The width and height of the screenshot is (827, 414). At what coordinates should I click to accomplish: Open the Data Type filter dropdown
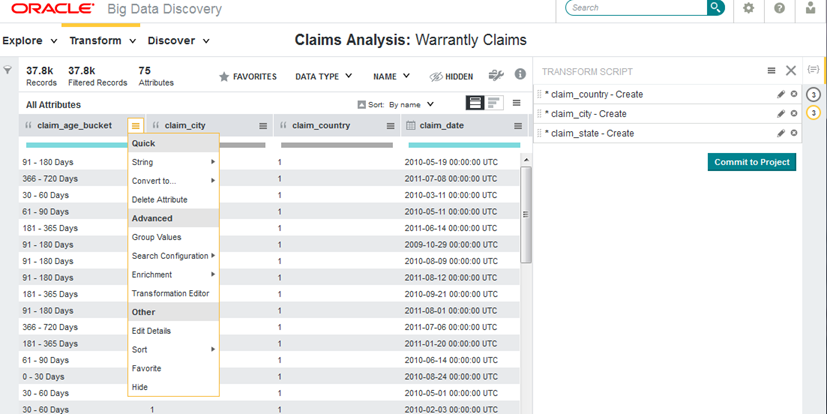(324, 76)
